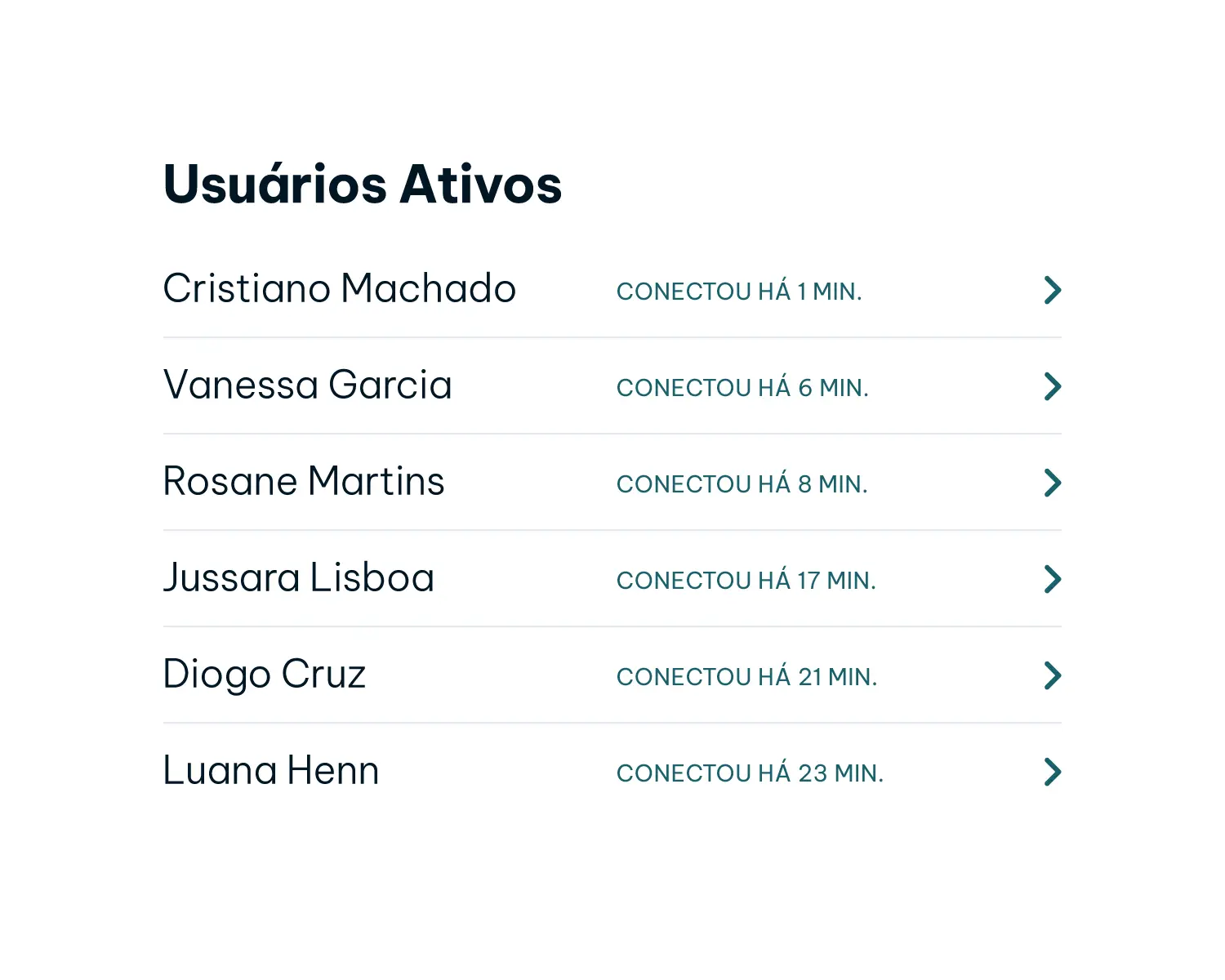The height and width of the screenshot is (980, 1225).
Task: Click the "CONECTOU HÁ 8 MIN." status
Action: (742, 484)
